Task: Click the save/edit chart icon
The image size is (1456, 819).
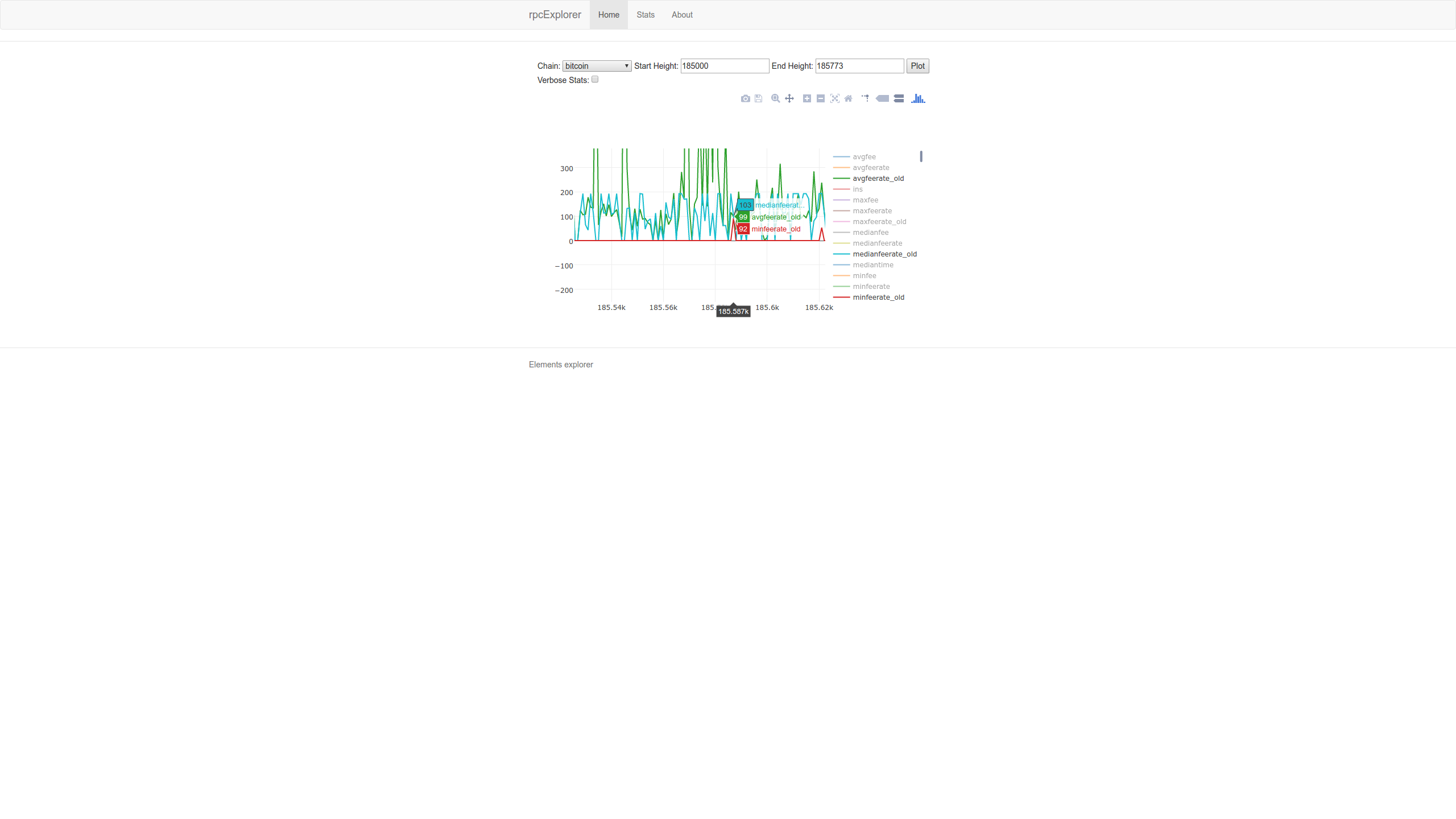Action: (x=758, y=98)
